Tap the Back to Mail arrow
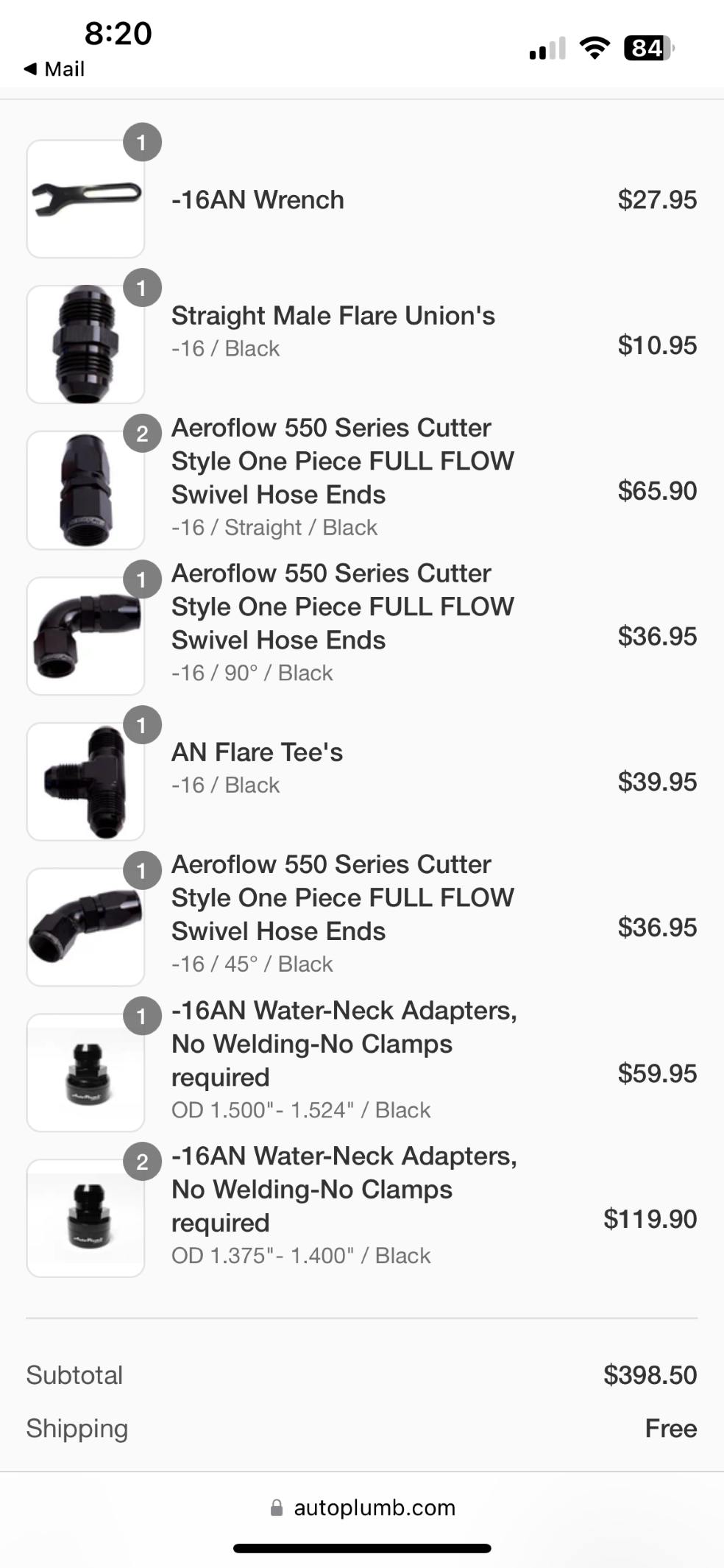Screen dimensions: 724x1568 31,69
